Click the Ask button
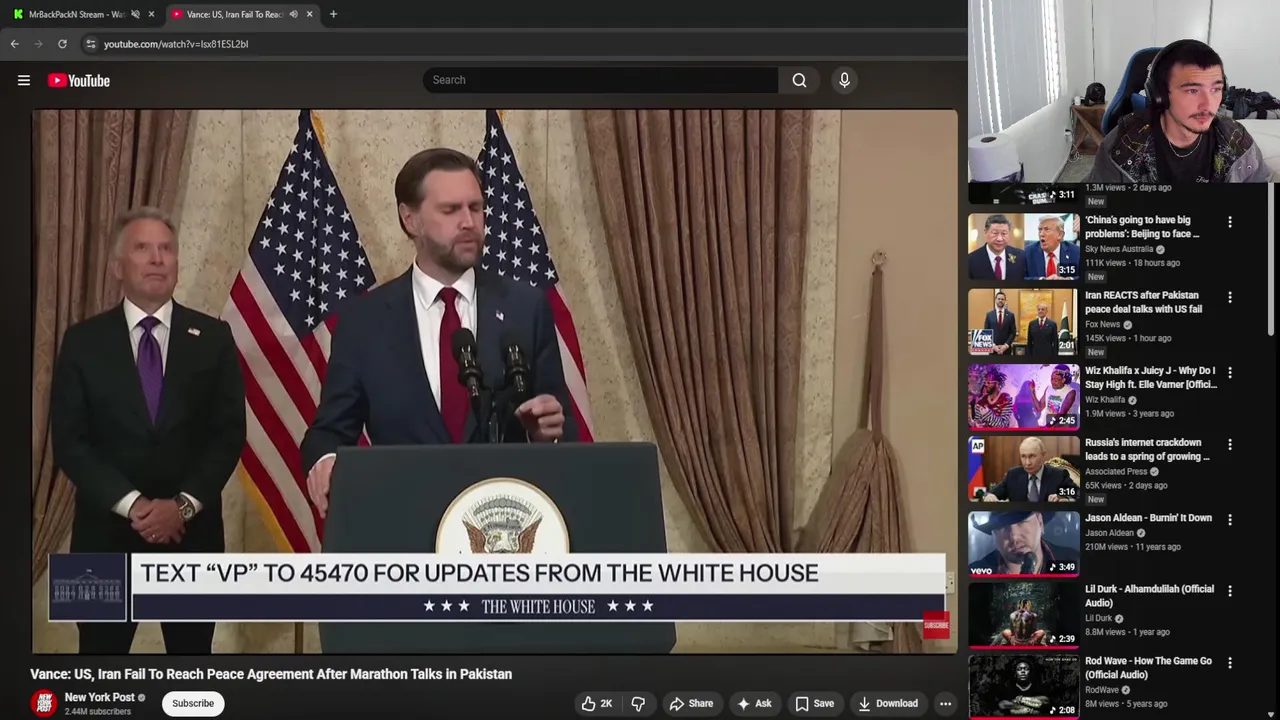This screenshot has height=720, width=1280. (x=753, y=703)
